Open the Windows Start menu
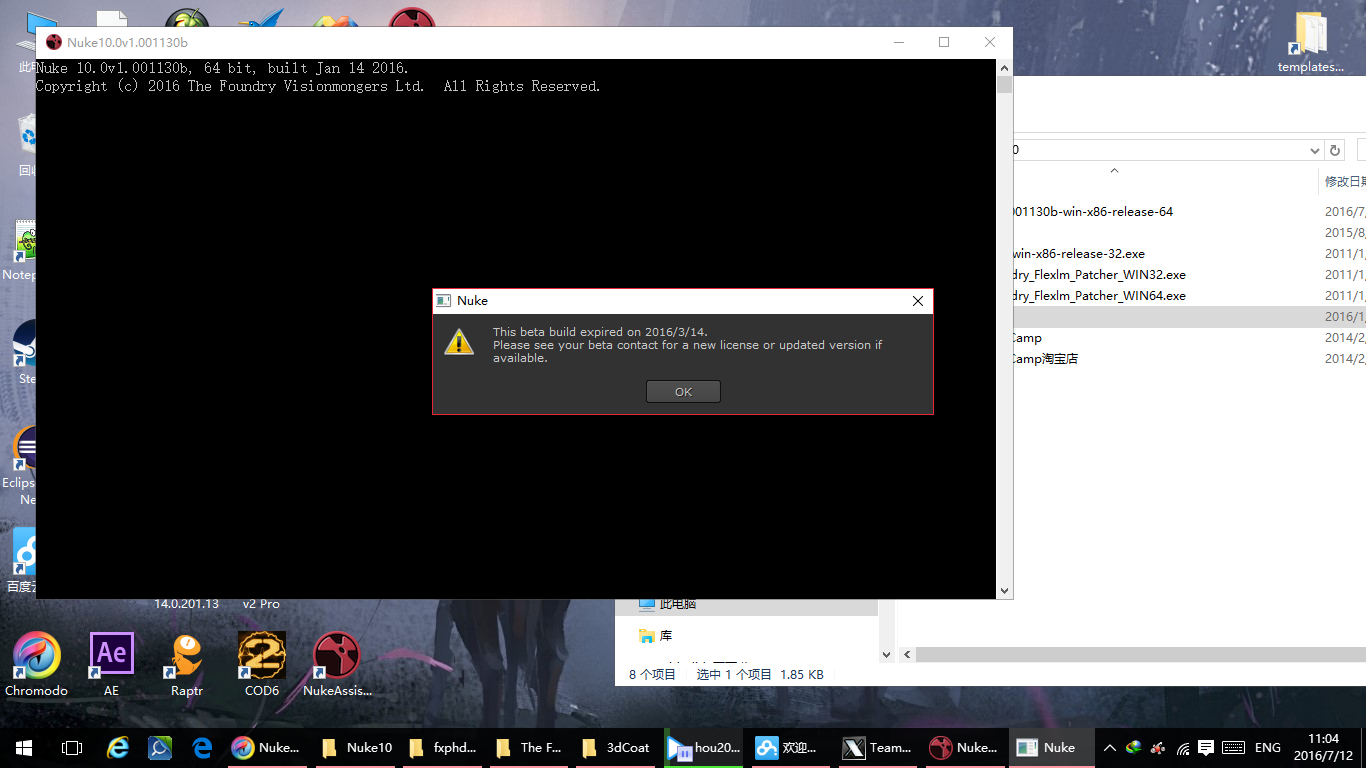 tap(24, 747)
